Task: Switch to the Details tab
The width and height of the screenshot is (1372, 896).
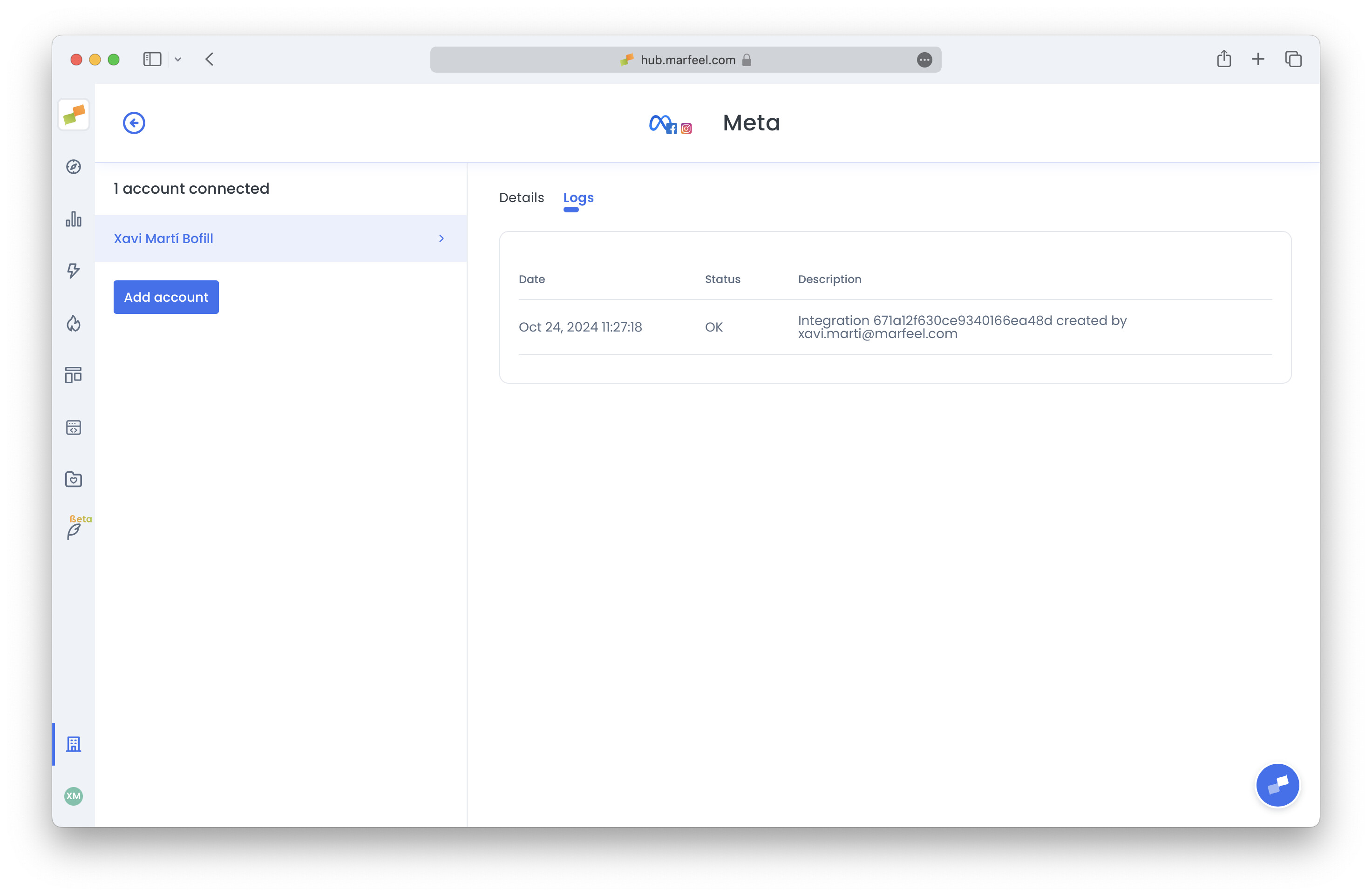Action: [521, 197]
